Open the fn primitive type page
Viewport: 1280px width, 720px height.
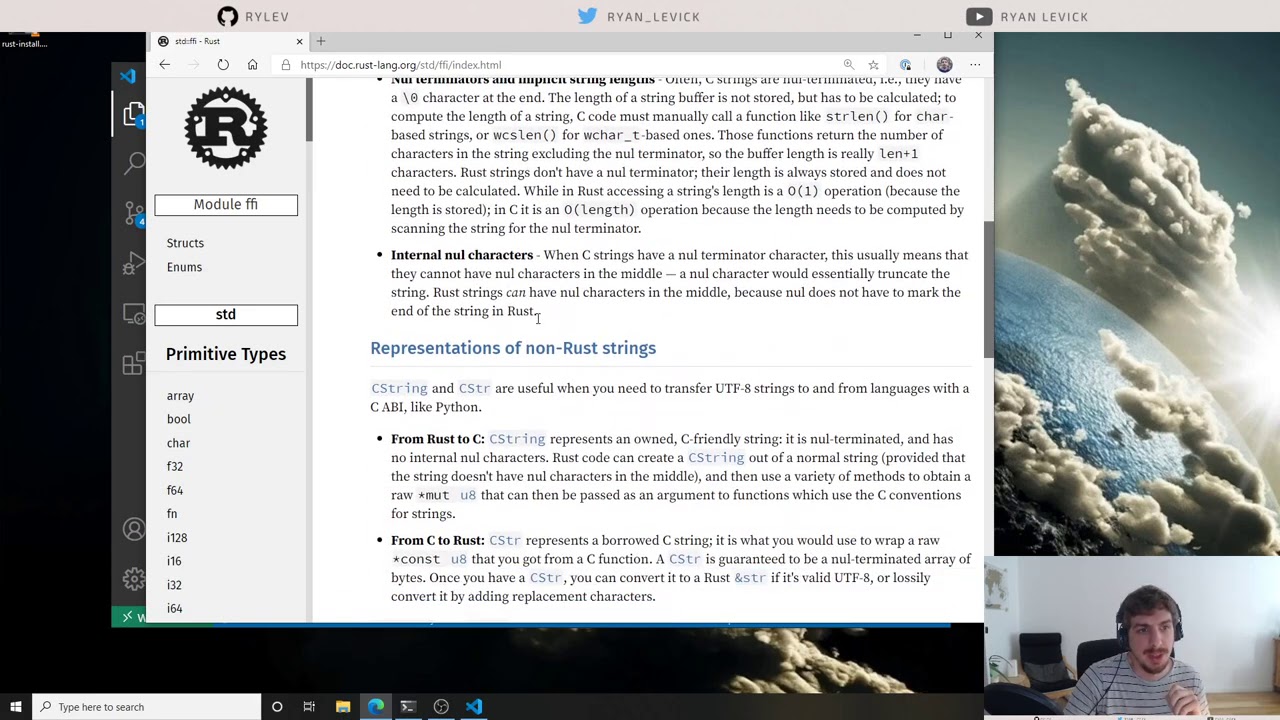[172, 514]
